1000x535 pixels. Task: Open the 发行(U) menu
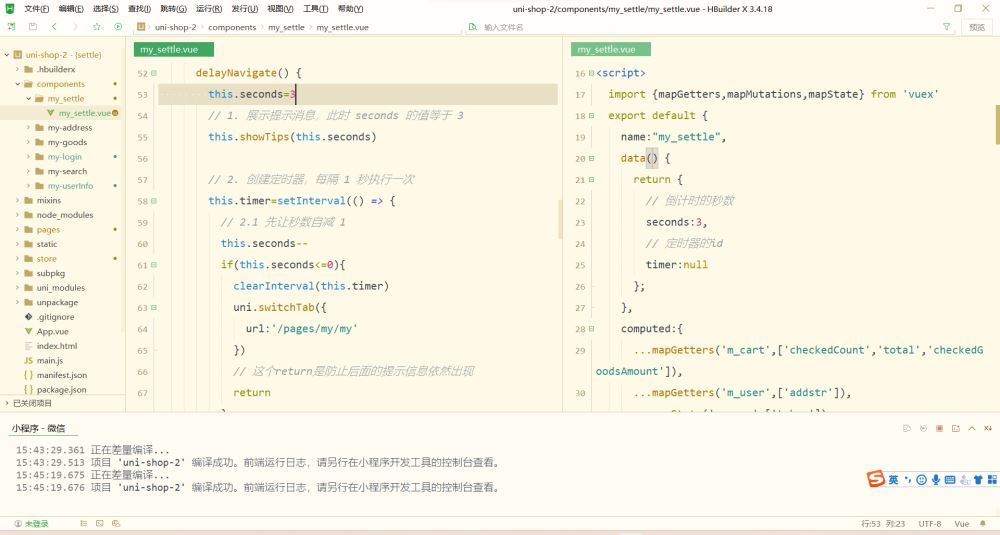tap(244, 9)
